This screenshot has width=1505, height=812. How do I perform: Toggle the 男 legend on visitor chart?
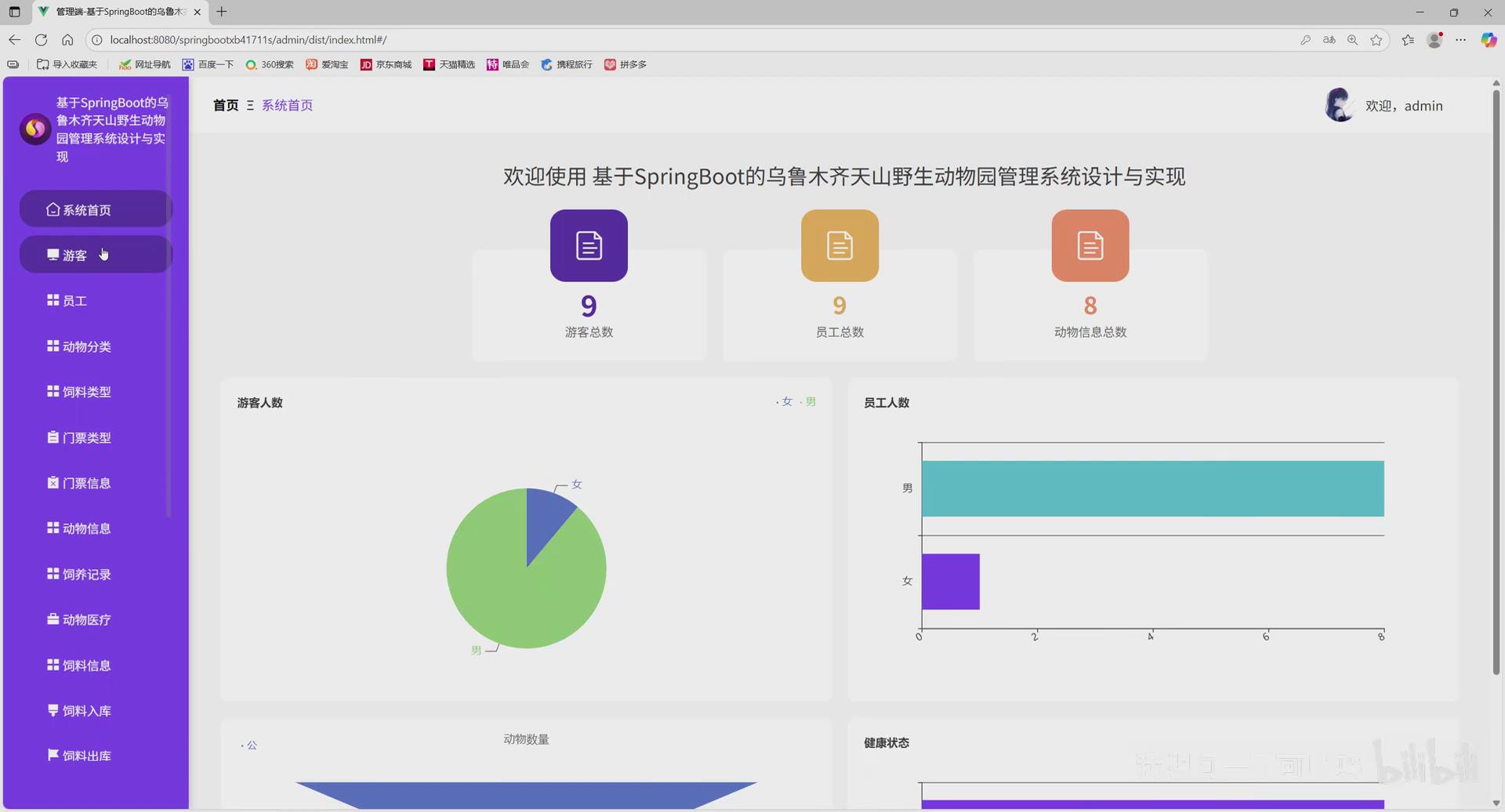click(x=810, y=401)
